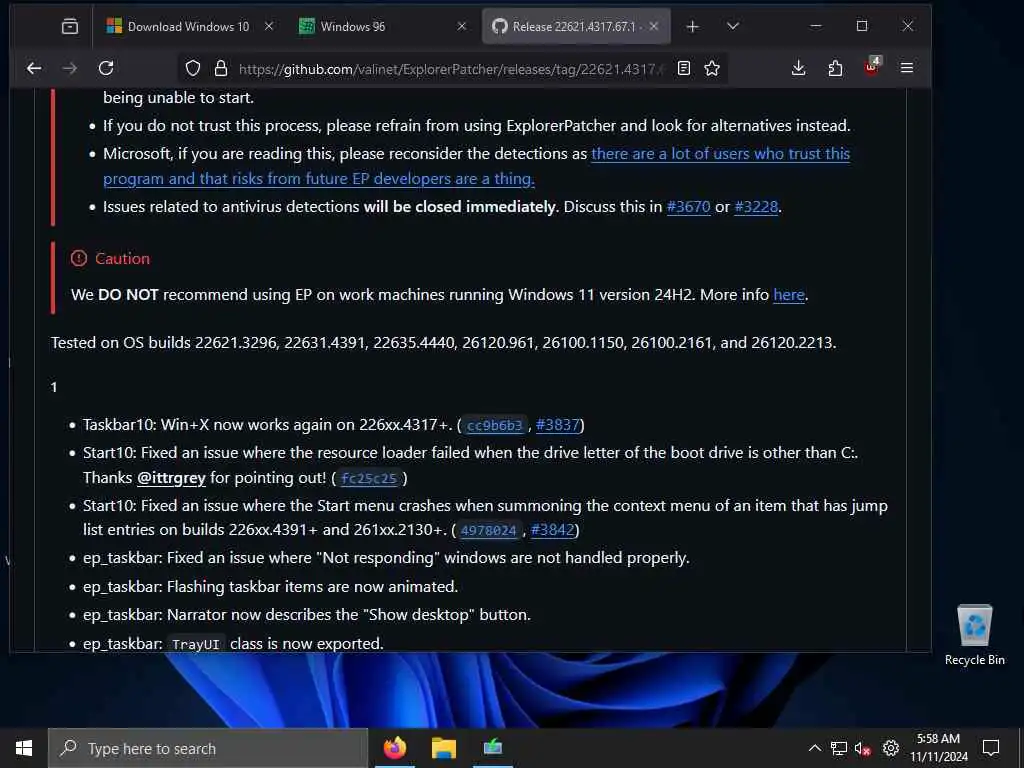Open File Explorer from the taskbar
This screenshot has height=768, width=1024.
(443, 748)
